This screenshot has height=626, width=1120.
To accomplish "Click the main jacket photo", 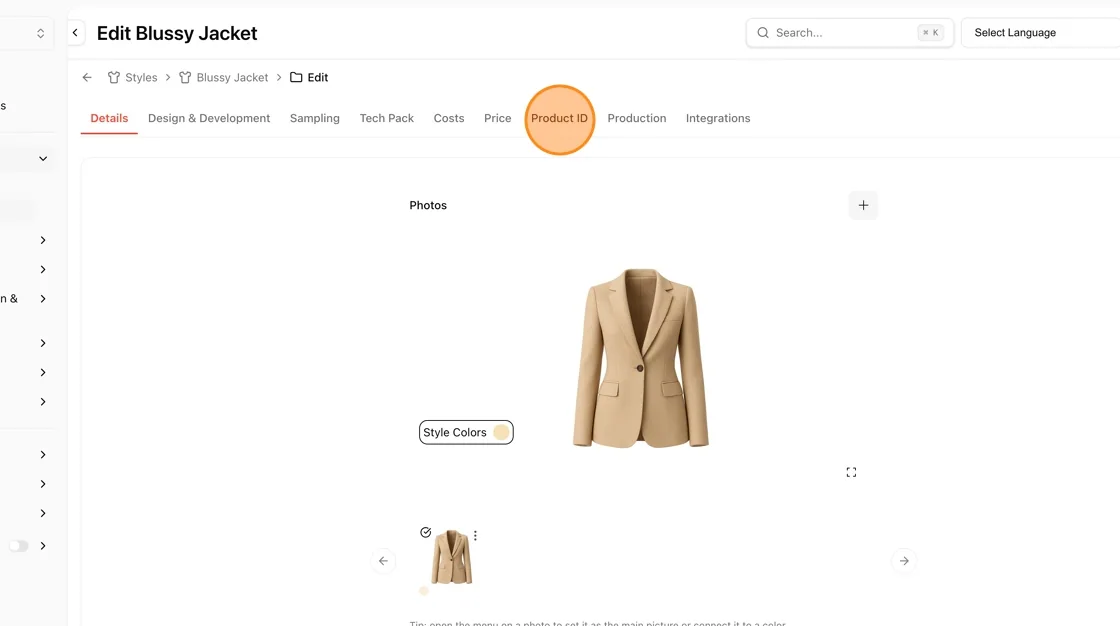I will click(x=641, y=358).
